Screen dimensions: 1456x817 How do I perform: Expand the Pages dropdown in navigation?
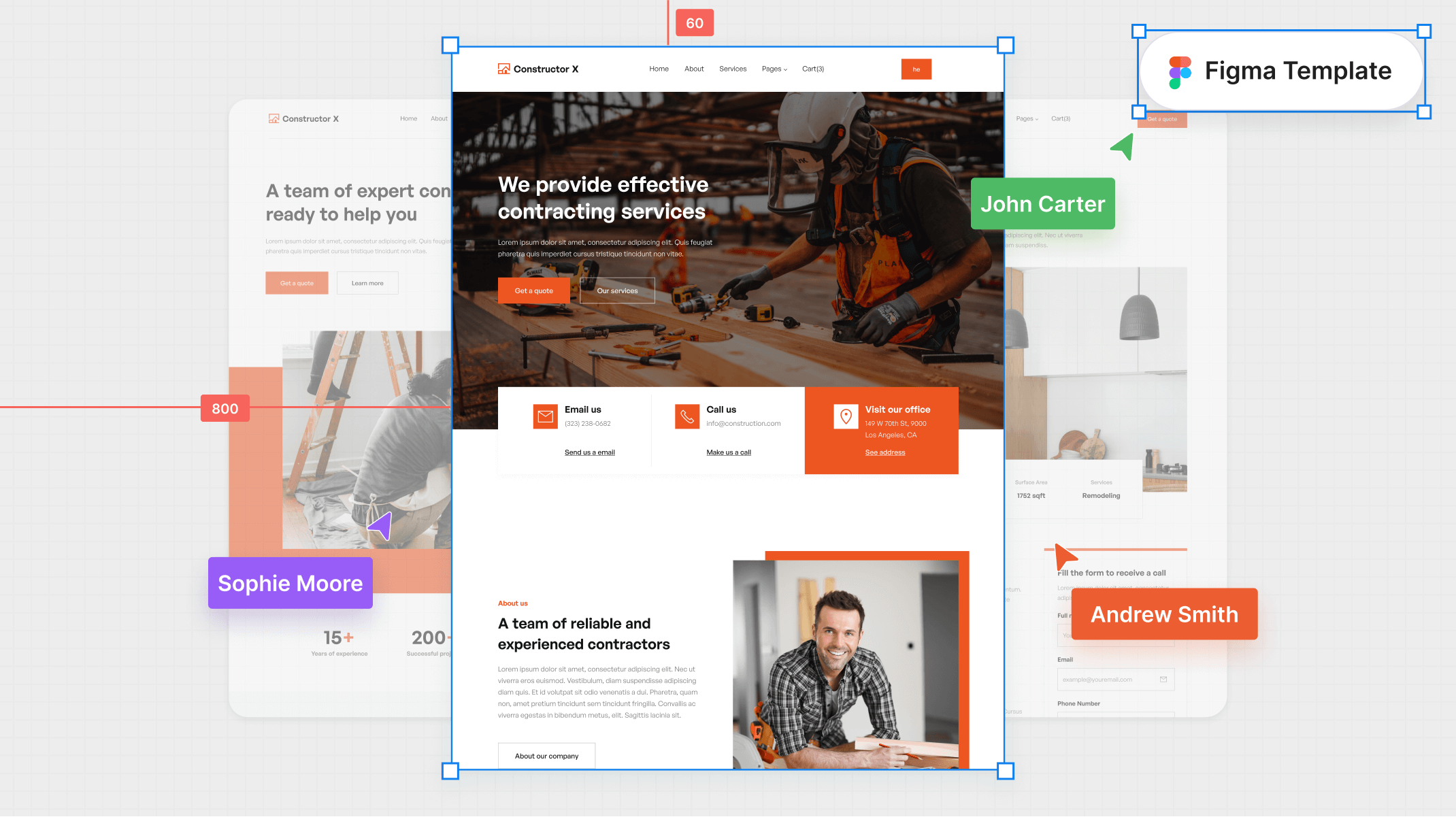point(775,69)
